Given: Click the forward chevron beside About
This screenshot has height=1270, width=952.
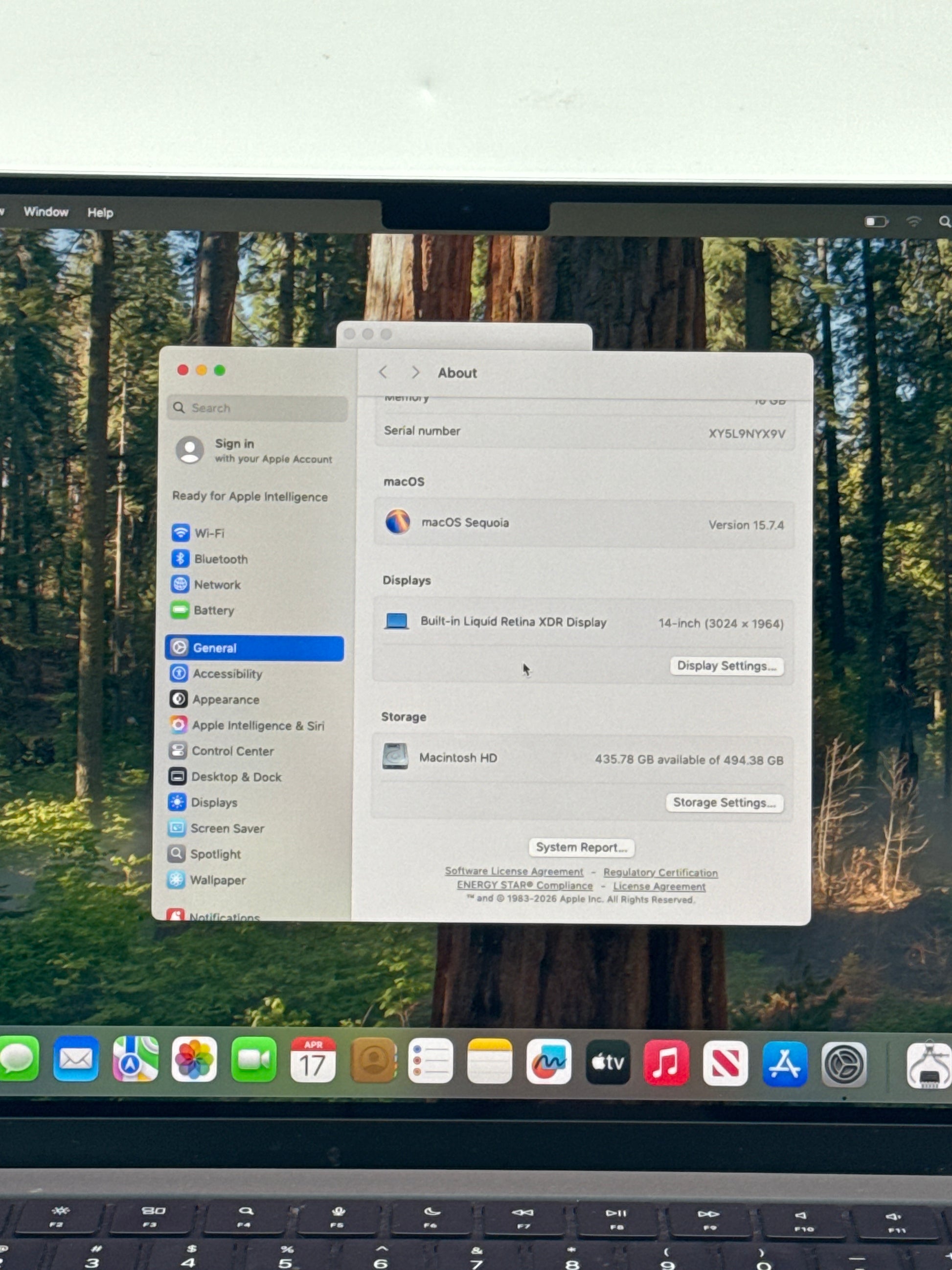Looking at the screenshot, I should click(x=415, y=372).
